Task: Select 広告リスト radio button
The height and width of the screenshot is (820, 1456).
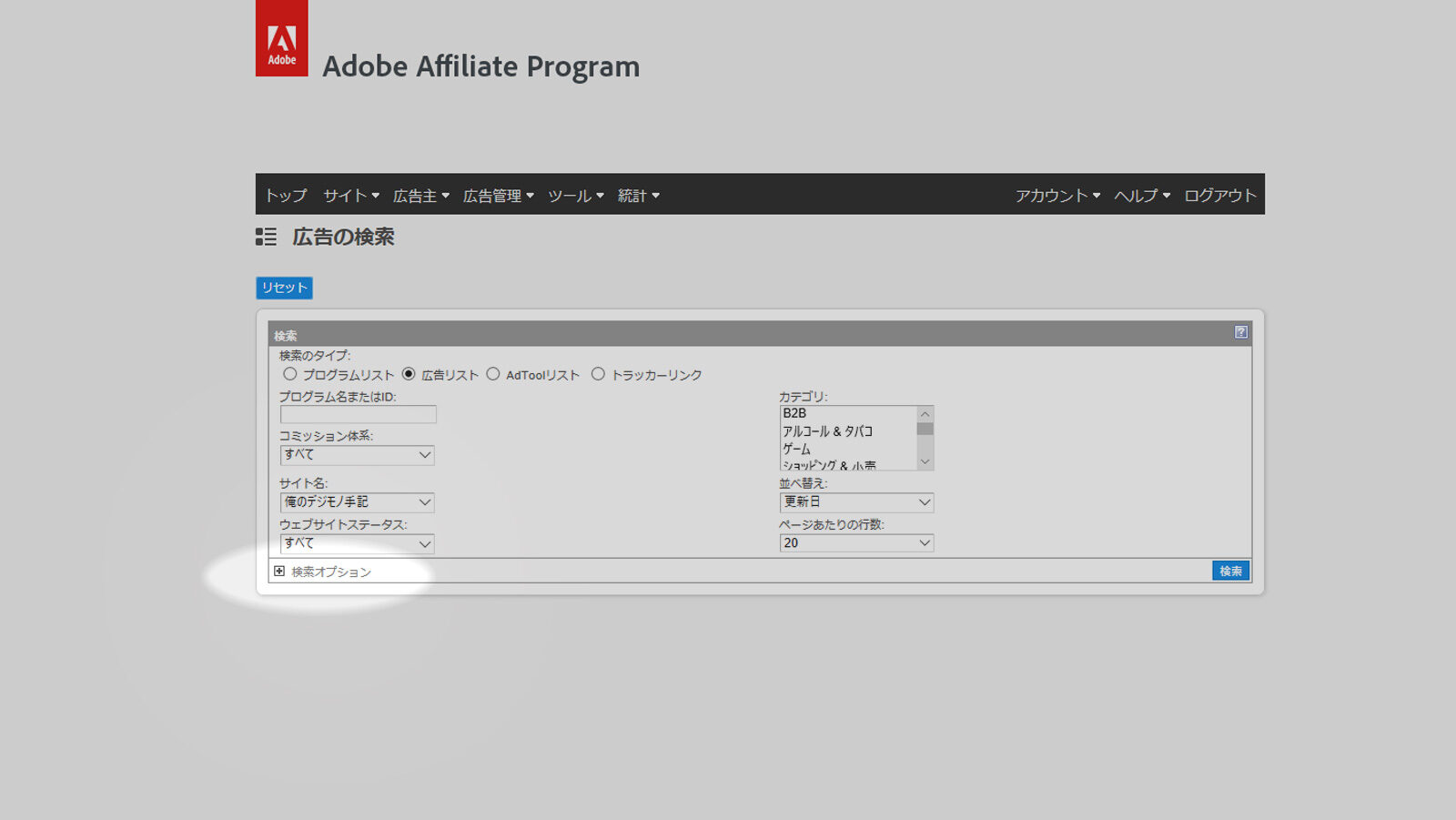Action: tap(409, 374)
